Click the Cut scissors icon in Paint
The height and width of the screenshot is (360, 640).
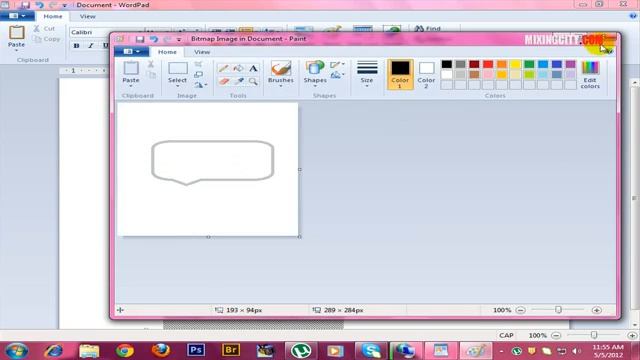(x=151, y=64)
